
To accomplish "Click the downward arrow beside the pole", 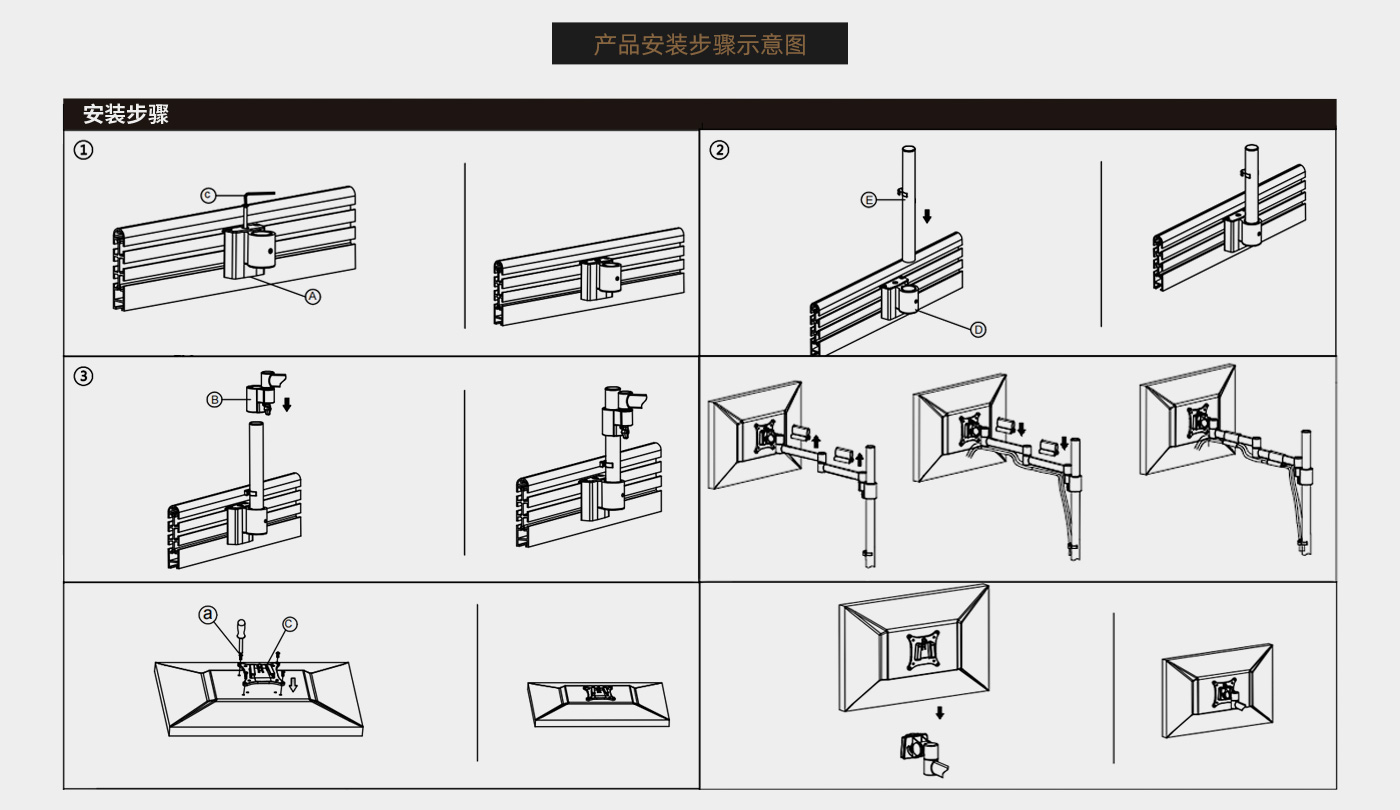I will point(927,216).
